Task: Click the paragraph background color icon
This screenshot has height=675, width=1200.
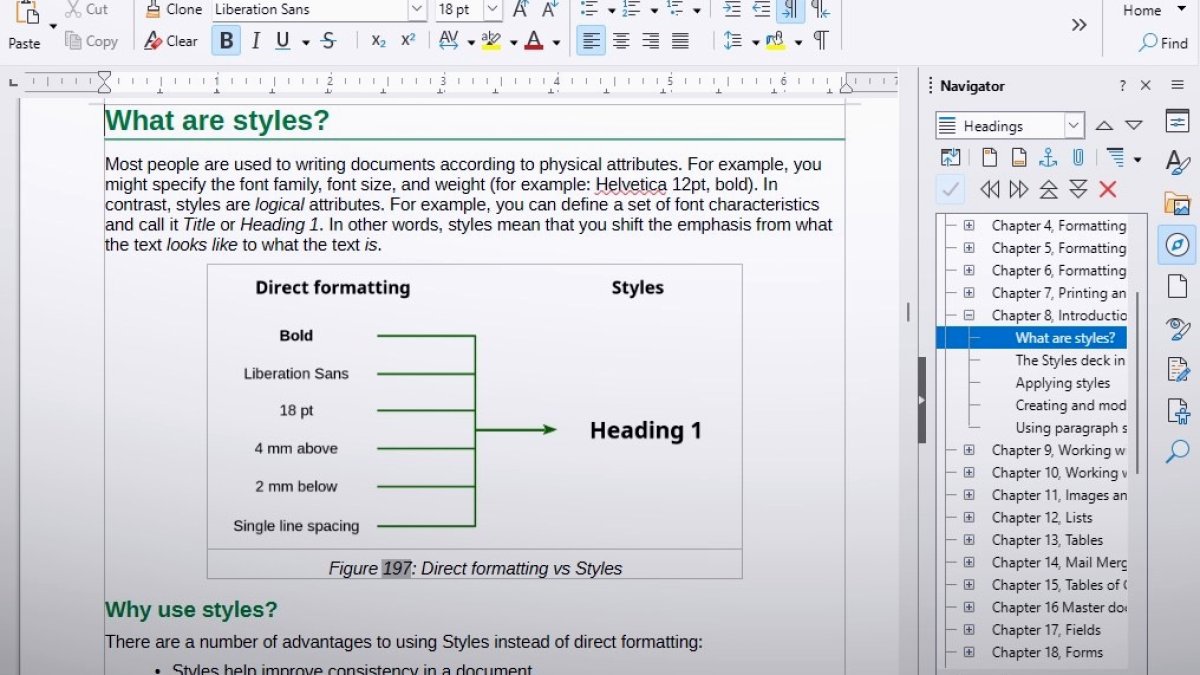Action: [775, 41]
